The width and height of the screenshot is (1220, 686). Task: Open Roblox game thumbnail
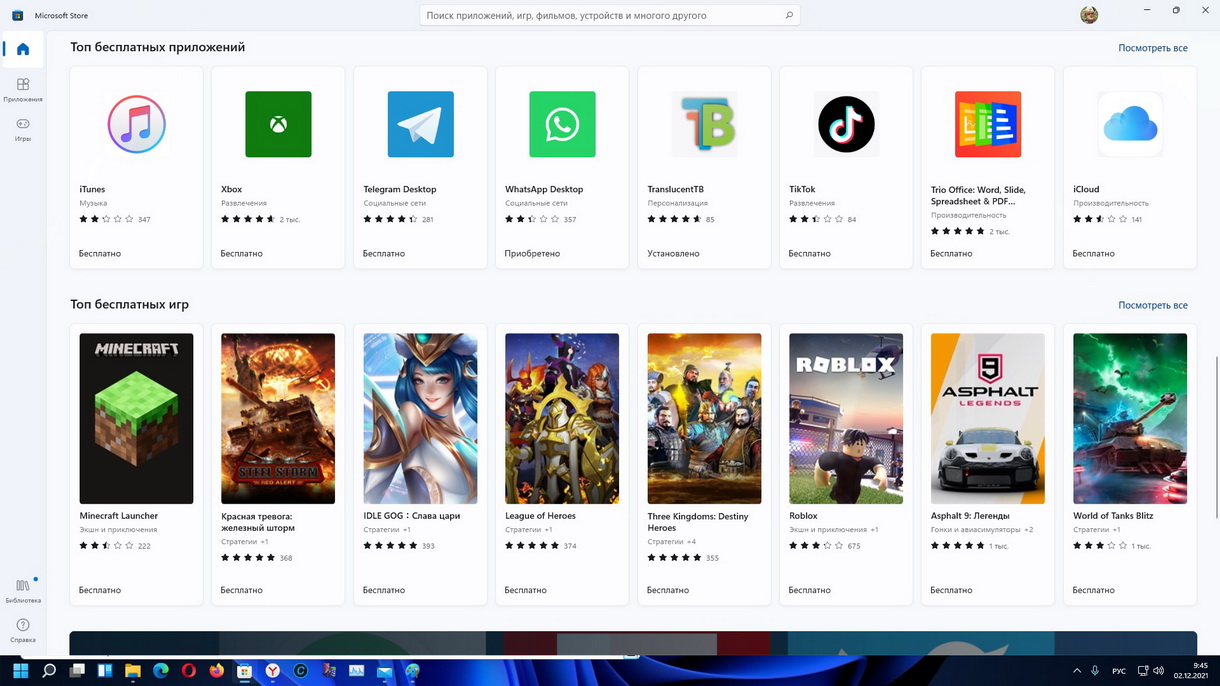click(x=846, y=419)
